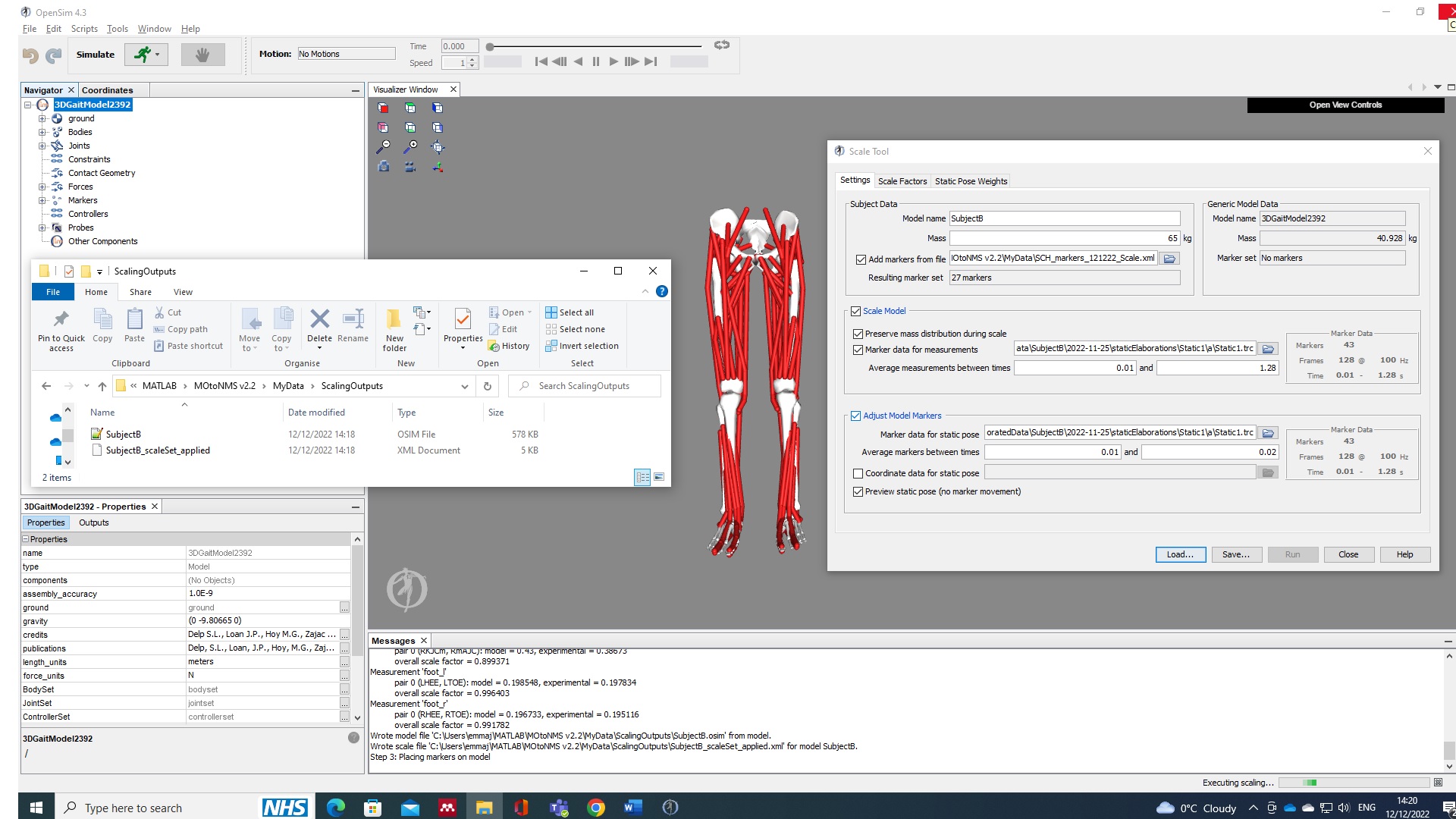Screen dimensions: 1456x819
Task: Click the Help button in Scale Tool
Action: tap(1404, 554)
